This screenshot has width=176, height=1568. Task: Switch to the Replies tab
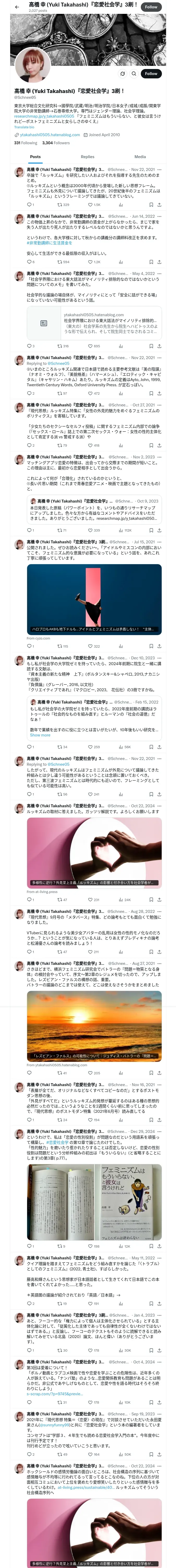87,157
